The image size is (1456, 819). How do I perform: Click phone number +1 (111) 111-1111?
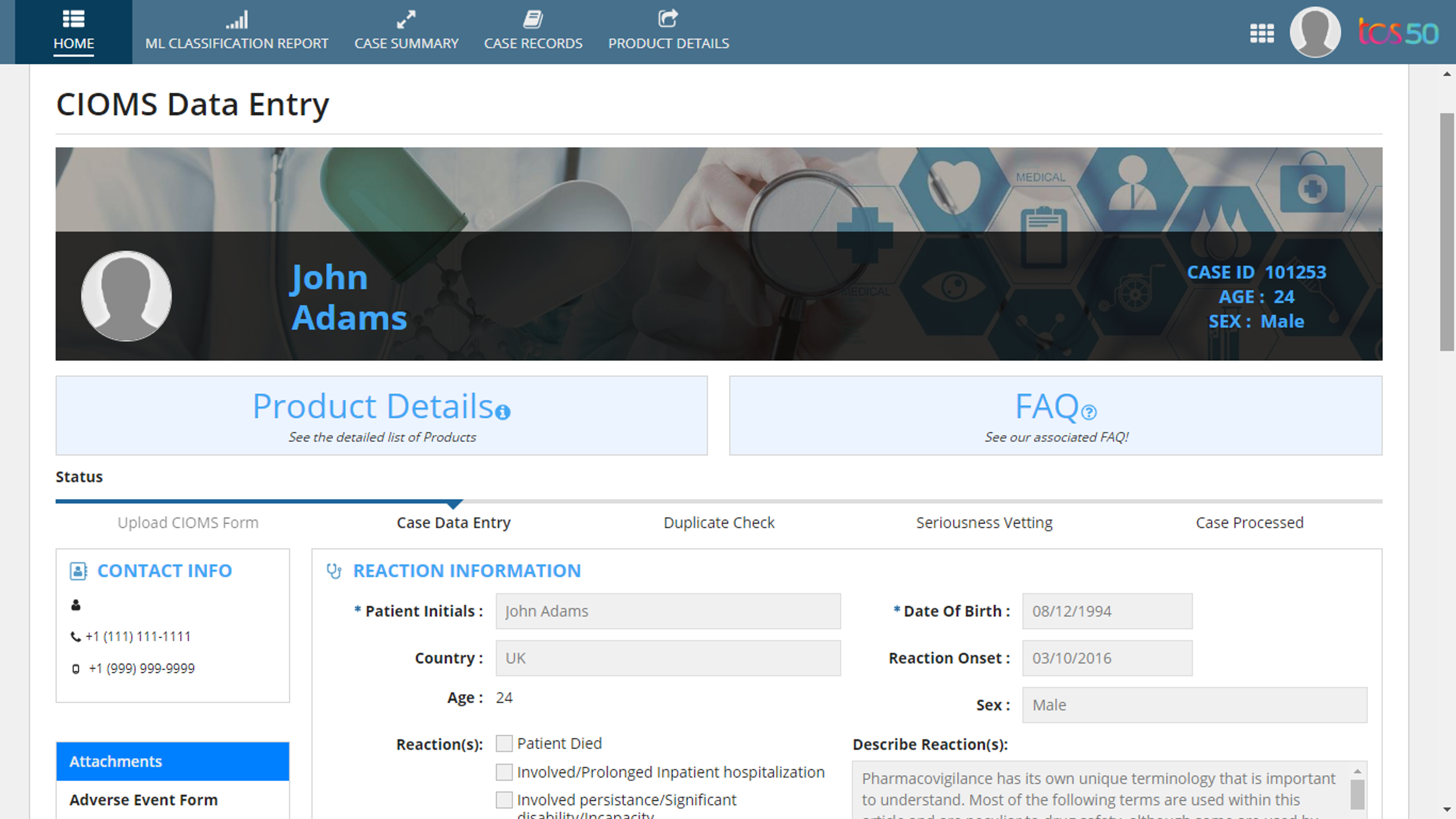[x=138, y=637]
